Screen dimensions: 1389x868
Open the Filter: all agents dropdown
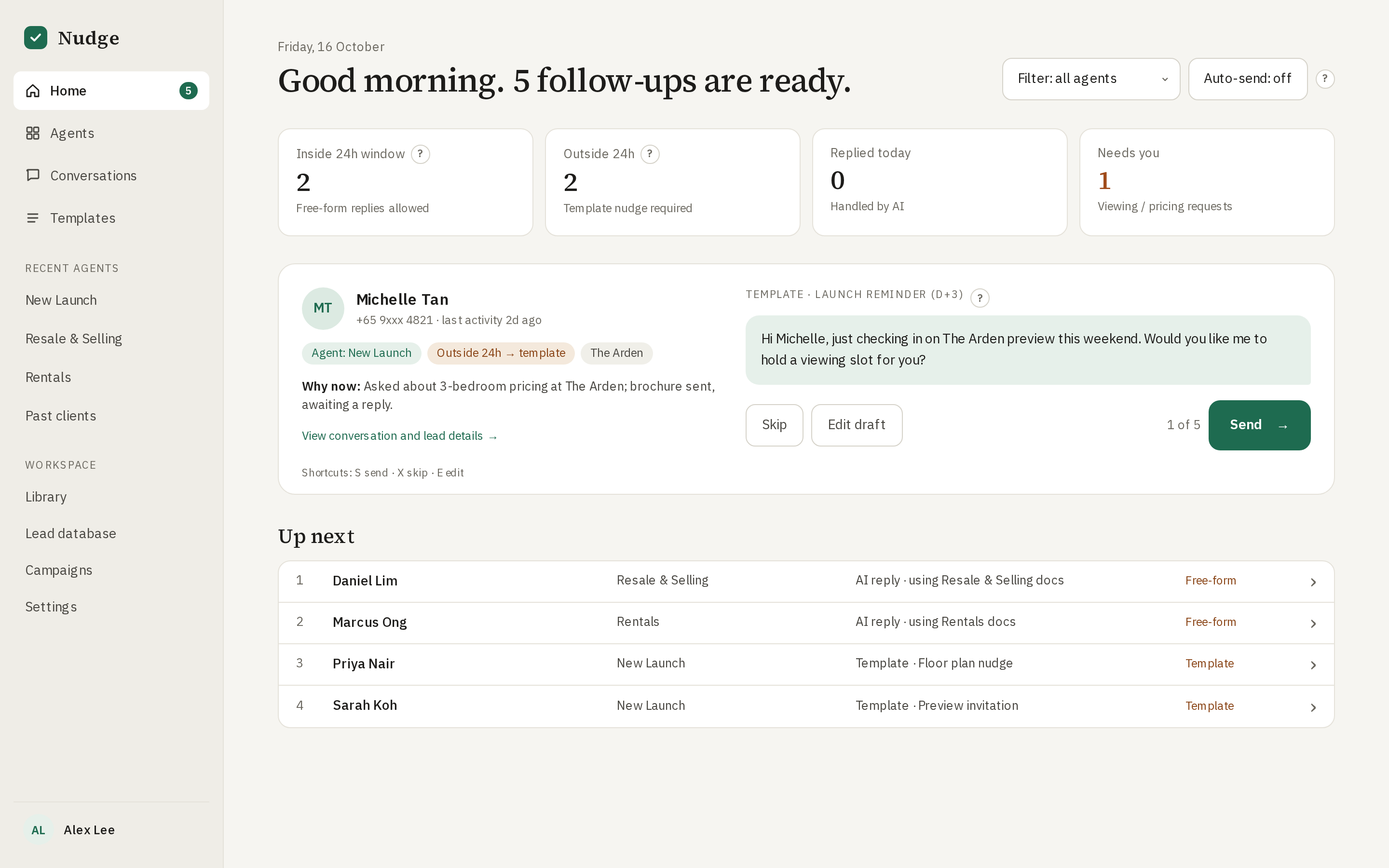point(1090,79)
